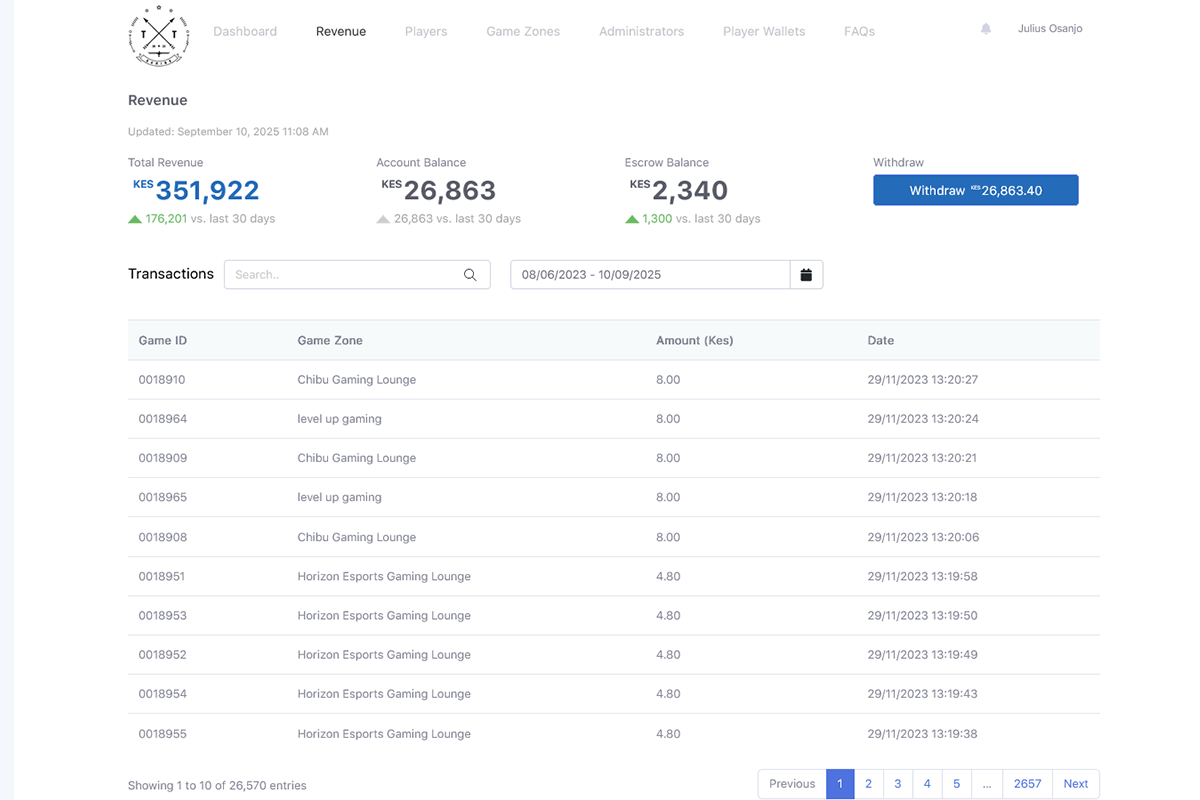Image resolution: width=1200 pixels, height=800 pixels.
Task: Open Player Wallets section
Action: (x=764, y=32)
